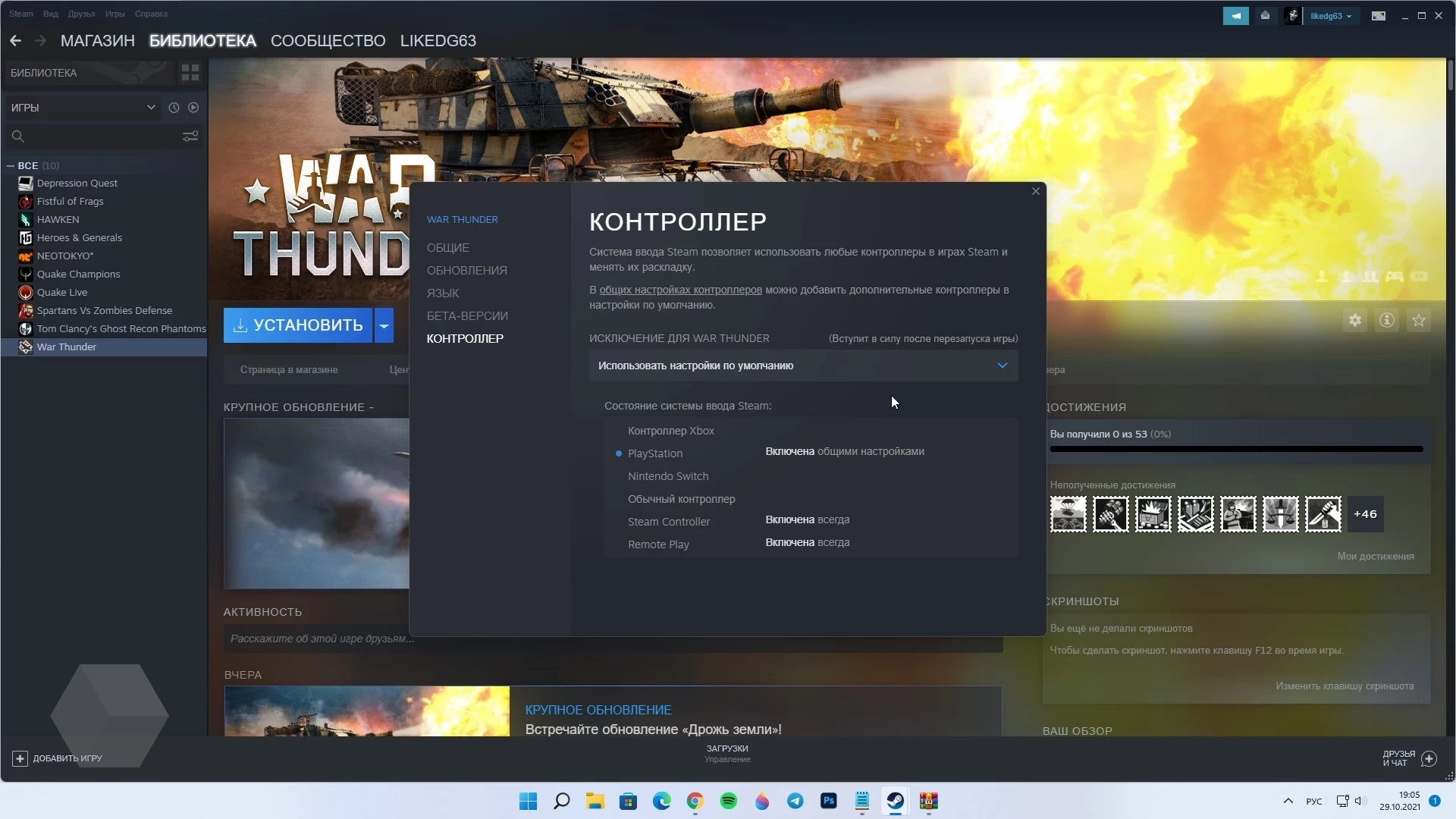This screenshot has width=1456, height=819.
Task: Open the Справка menu
Action: [151, 14]
